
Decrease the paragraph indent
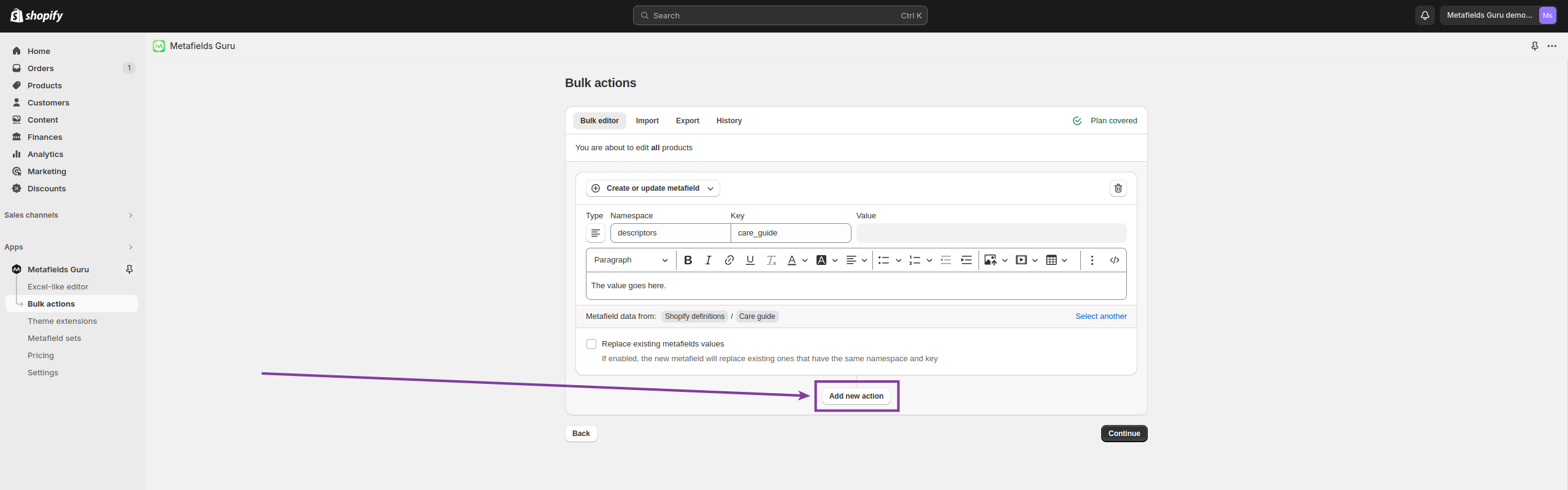[945, 260]
